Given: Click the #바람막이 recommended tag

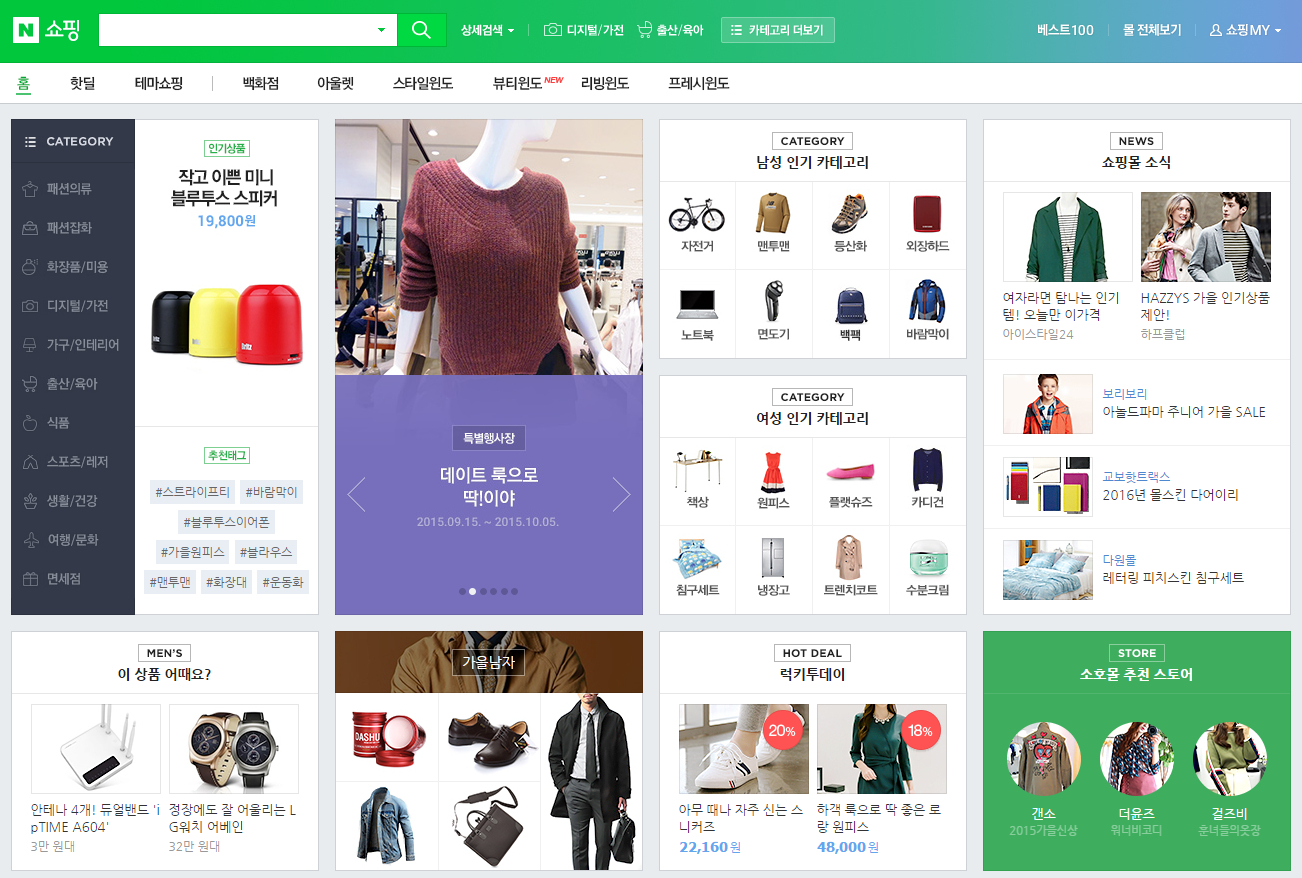Looking at the screenshot, I should 271,491.
